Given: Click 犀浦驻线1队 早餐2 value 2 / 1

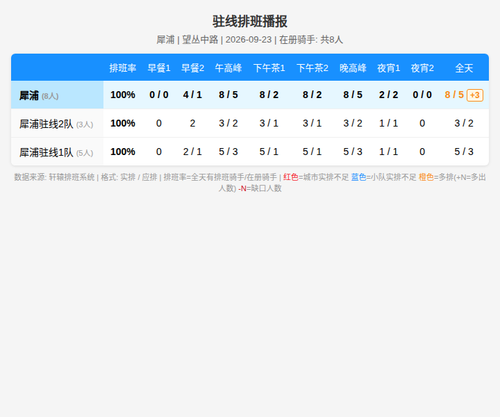Looking at the screenshot, I should pyautogui.click(x=193, y=152).
